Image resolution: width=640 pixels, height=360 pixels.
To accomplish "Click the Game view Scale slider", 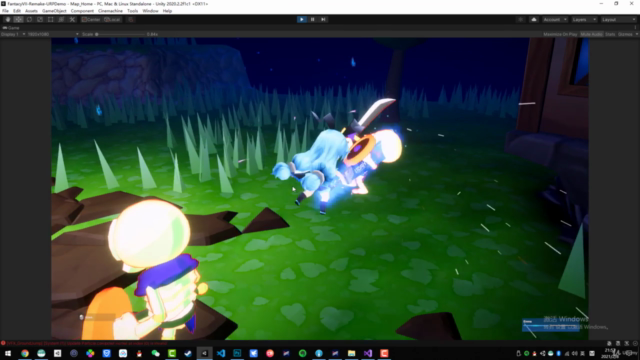I will click(x=121, y=34).
